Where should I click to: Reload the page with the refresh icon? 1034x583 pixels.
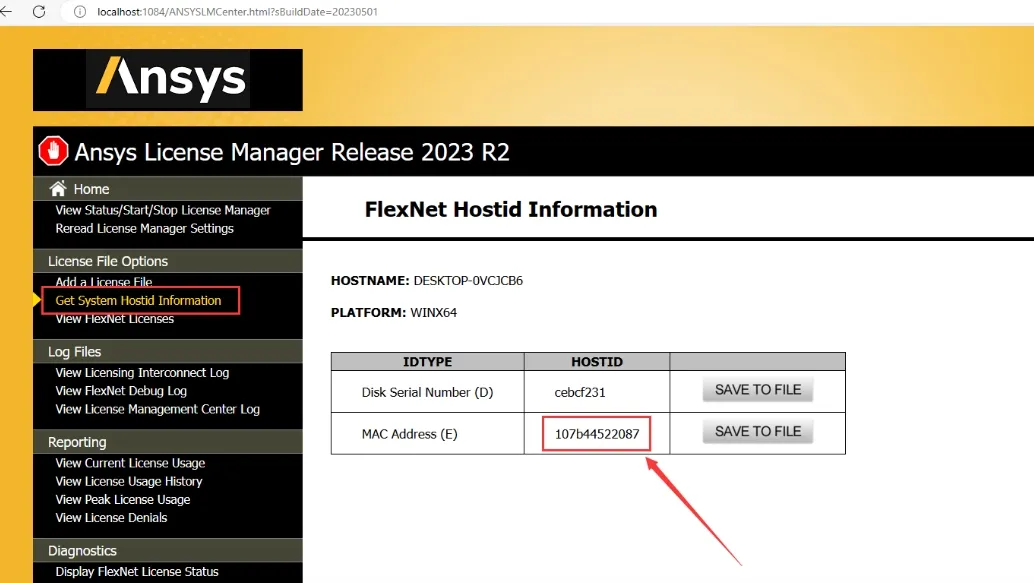click(39, 12)
